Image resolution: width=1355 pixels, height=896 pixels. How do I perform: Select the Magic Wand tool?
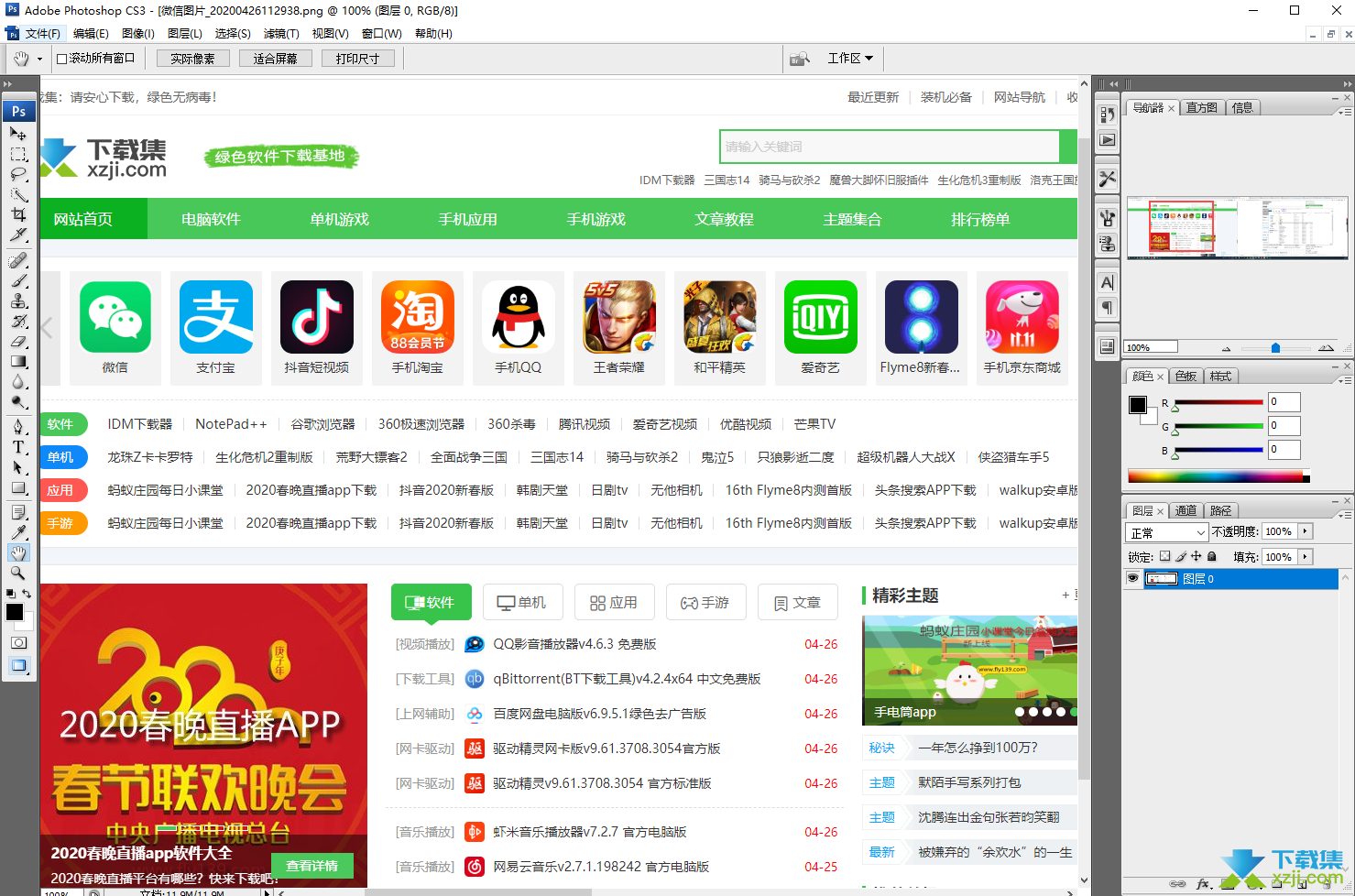[18, 194]
